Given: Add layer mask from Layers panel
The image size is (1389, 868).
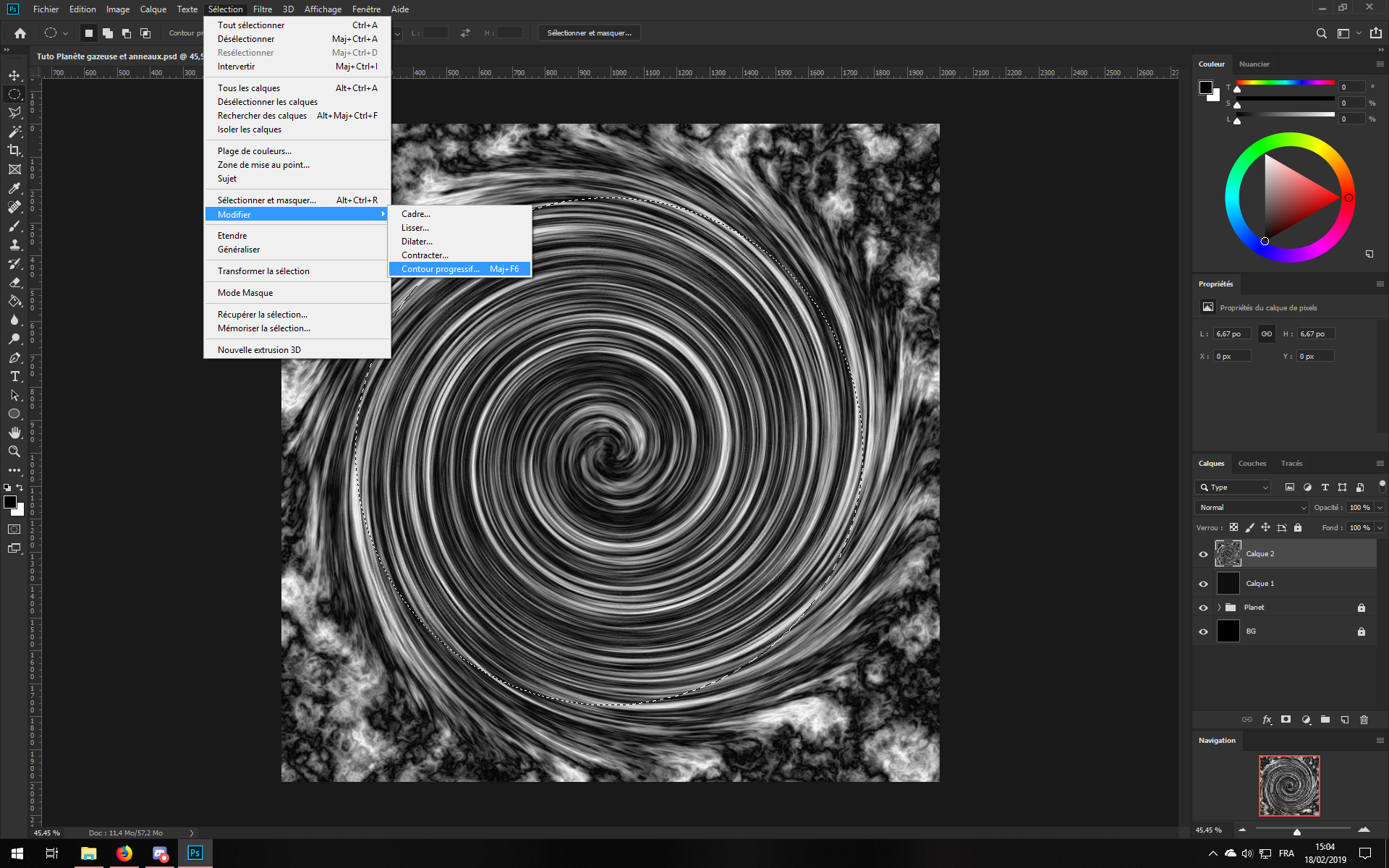Looking at the screenshot, I should 1286,720.
